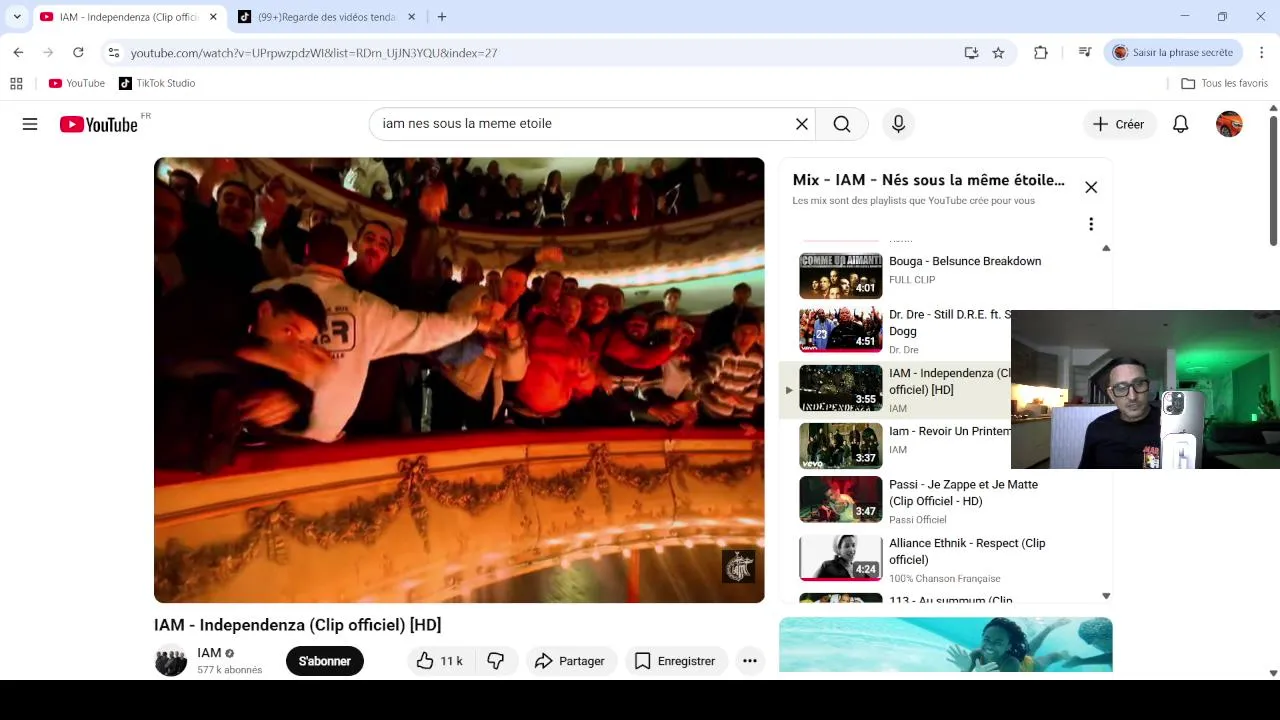Share the video via Partager
The height and width of the screenshot is (720, 1280).
(570, 661)
